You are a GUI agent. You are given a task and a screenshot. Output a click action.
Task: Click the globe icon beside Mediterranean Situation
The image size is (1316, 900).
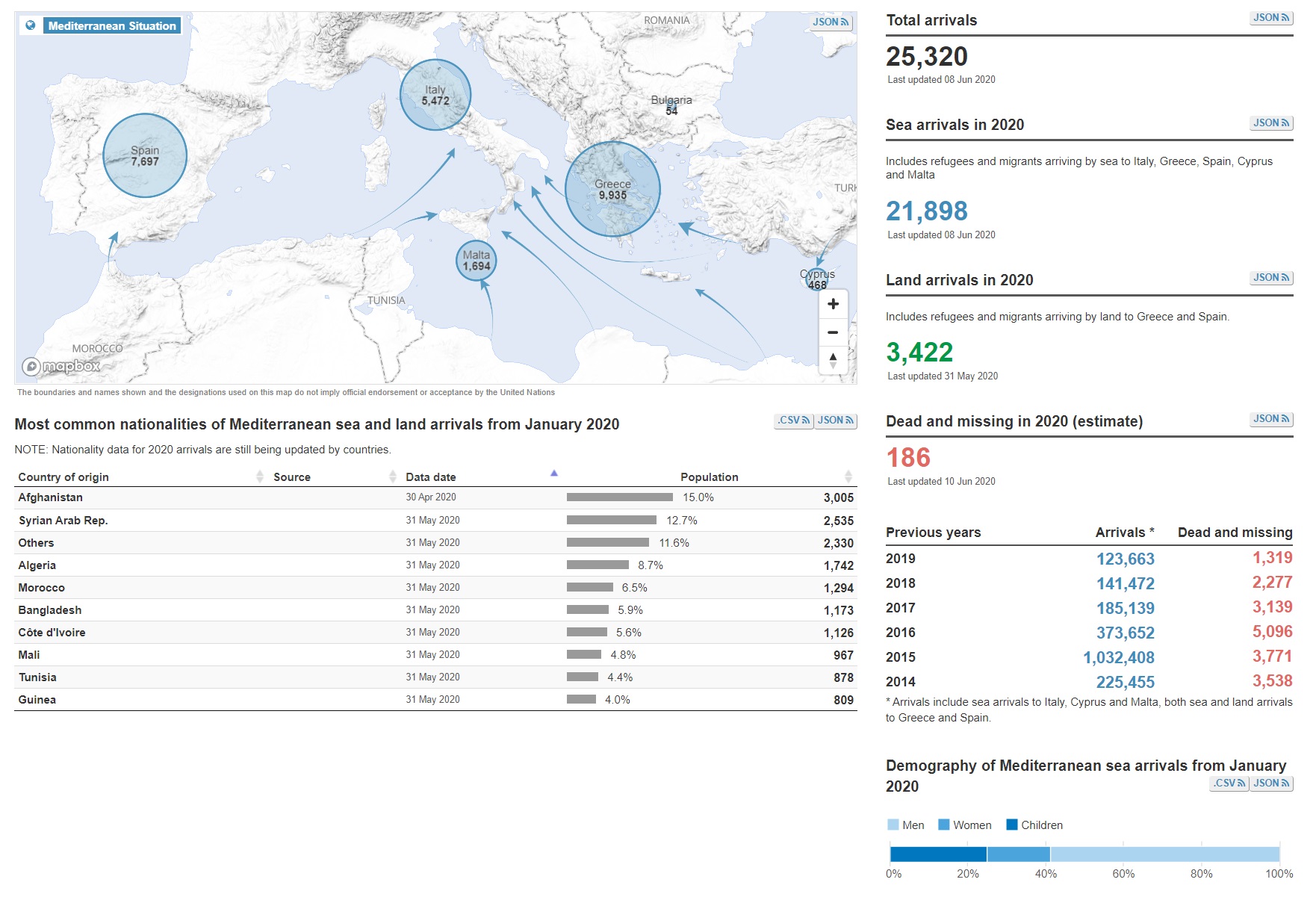(31, 25)
